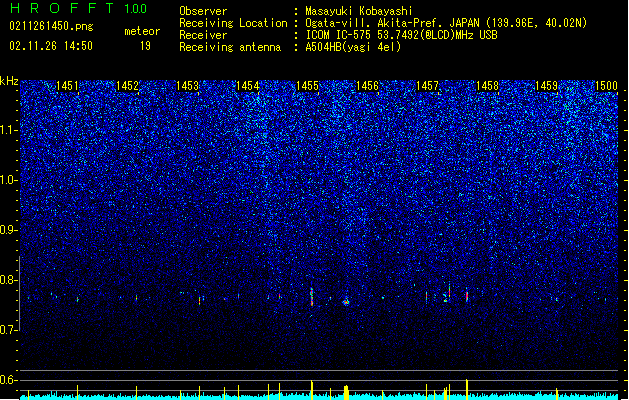Click the 1459 time label
Screen dimensions: 629x400
[x=547, y=86]
